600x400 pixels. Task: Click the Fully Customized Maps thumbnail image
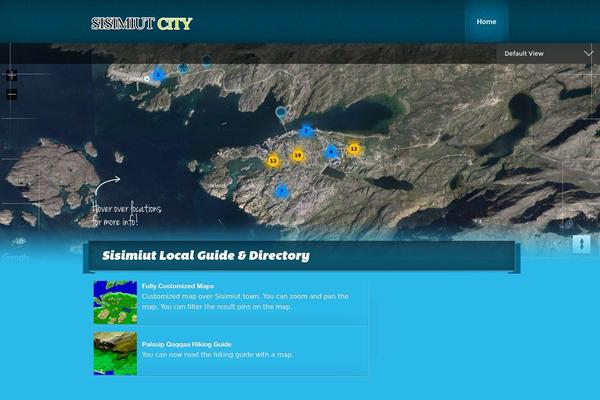(115, 302)
